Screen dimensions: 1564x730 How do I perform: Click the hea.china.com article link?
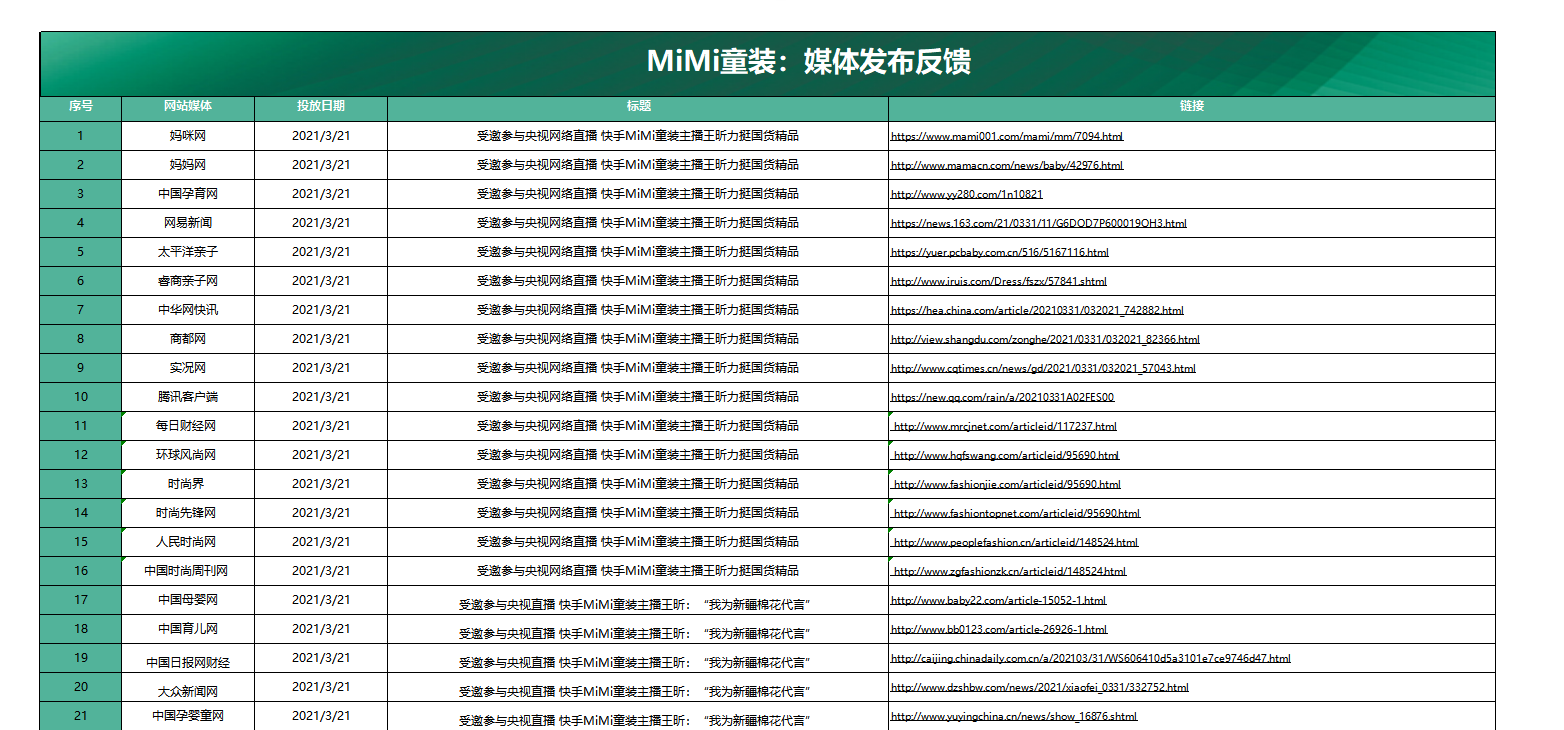[x=1037, y=310]
